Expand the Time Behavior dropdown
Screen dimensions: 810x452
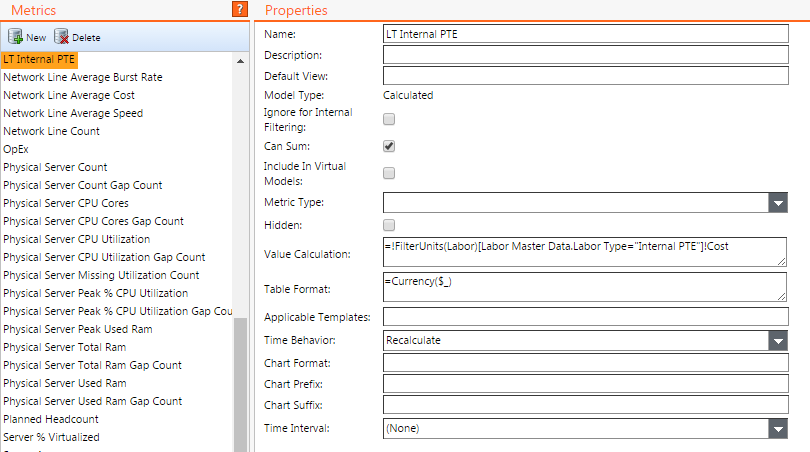coord(778,340)
